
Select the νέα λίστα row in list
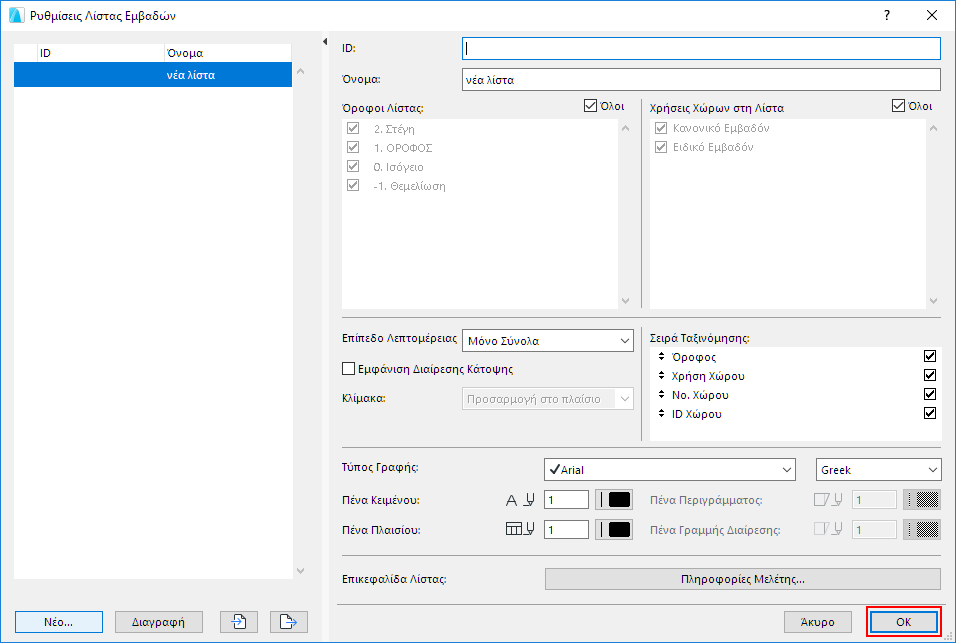[152, 75]
